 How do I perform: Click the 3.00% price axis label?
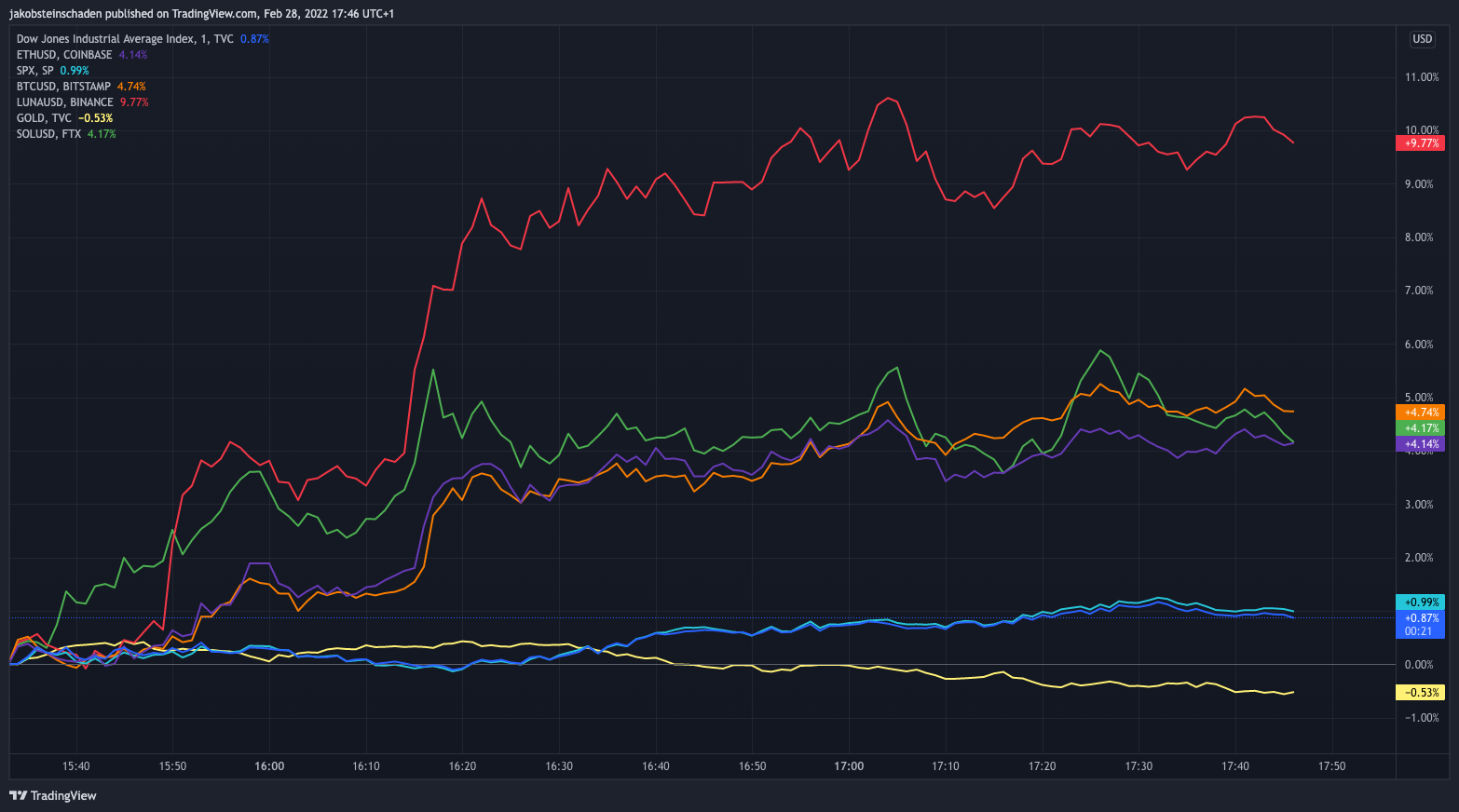click(1419, 505)
